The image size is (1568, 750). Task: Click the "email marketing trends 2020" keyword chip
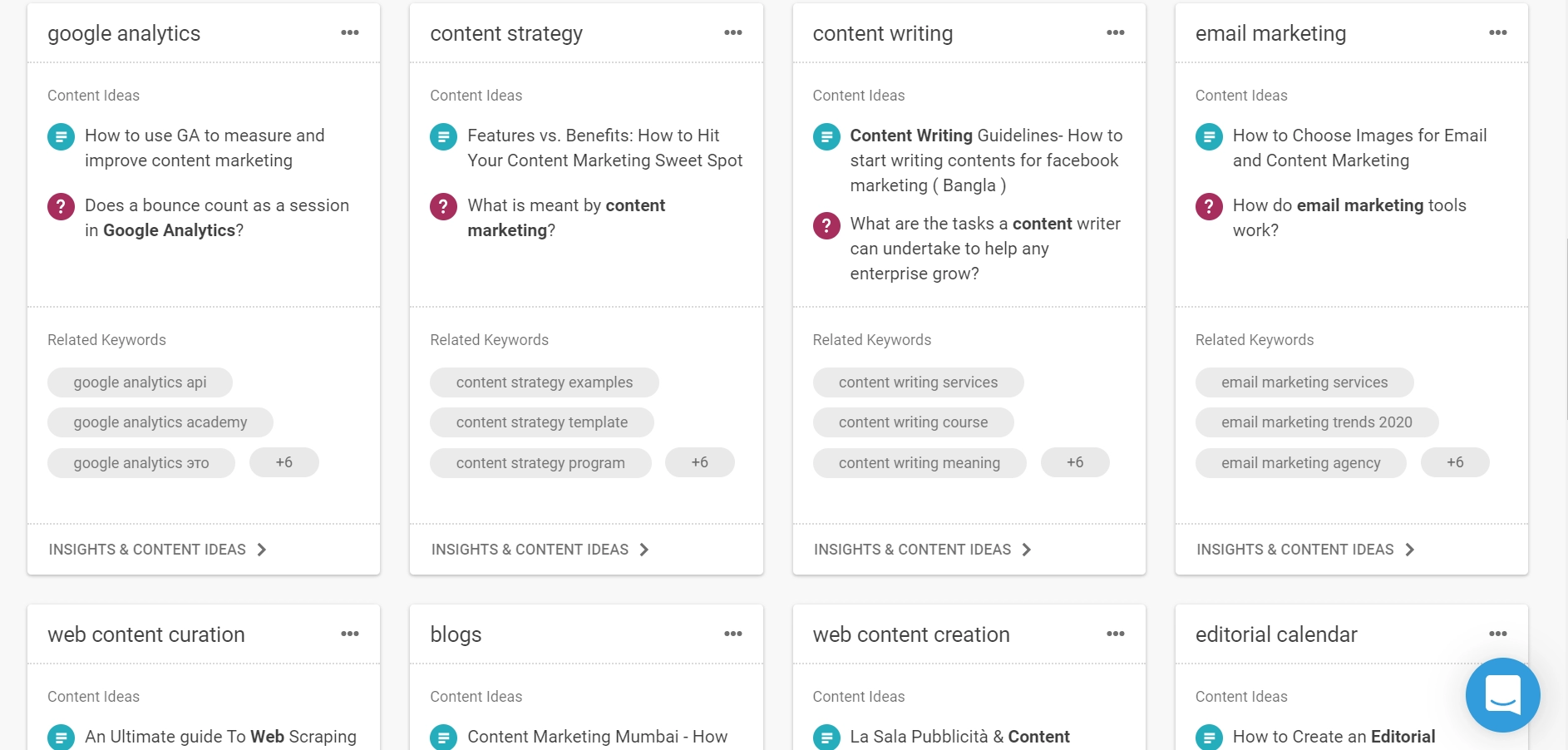[1316, 422]
